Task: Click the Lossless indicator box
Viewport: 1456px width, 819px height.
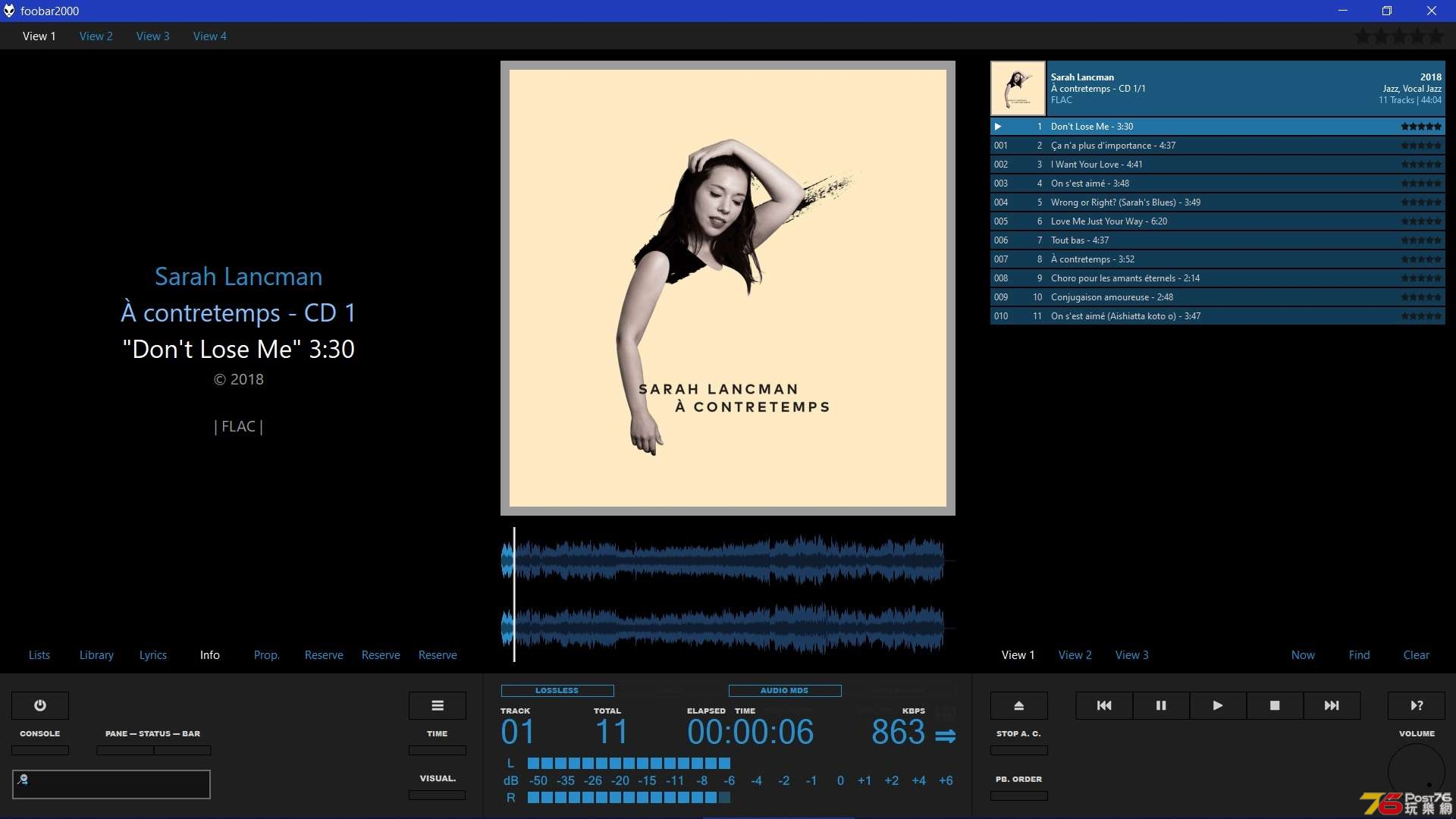Action: 557,691
